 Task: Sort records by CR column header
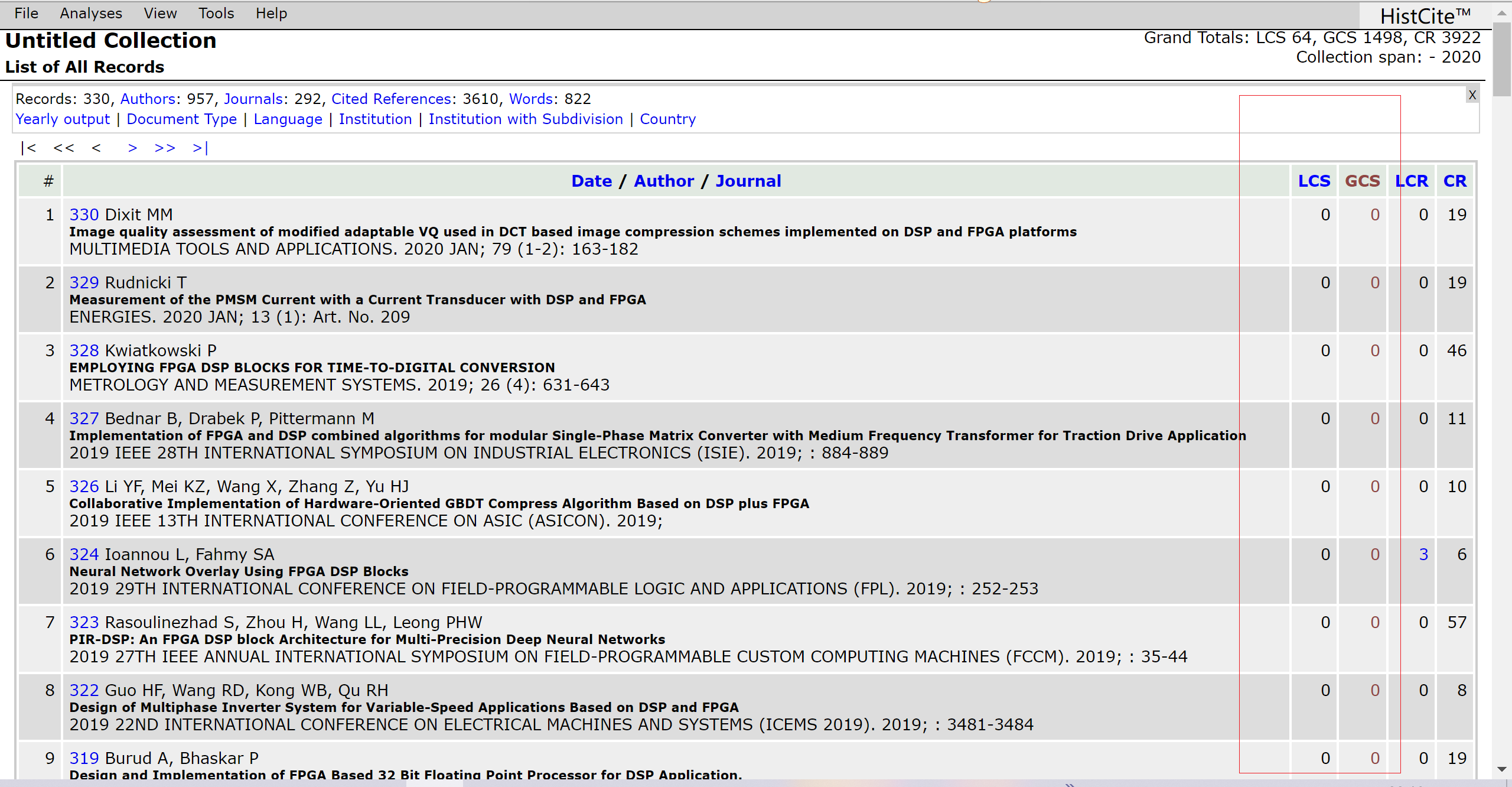coord(1454,181)
